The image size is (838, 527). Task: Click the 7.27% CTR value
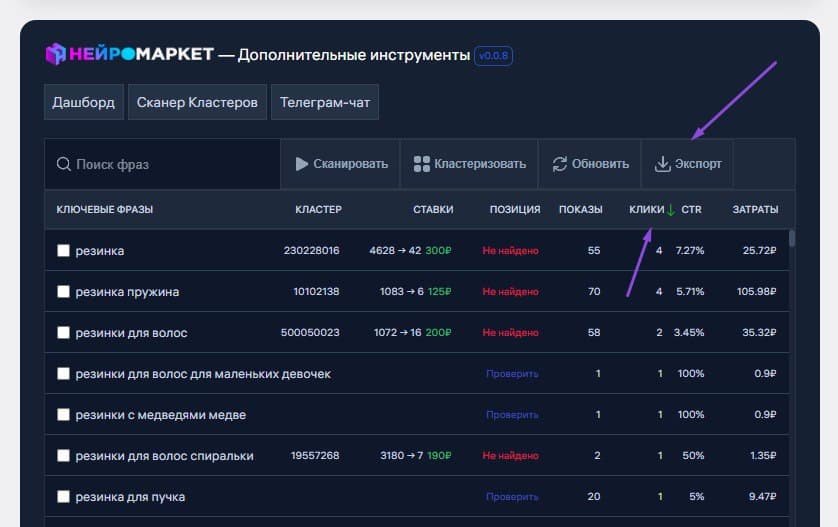click(690, 251)
